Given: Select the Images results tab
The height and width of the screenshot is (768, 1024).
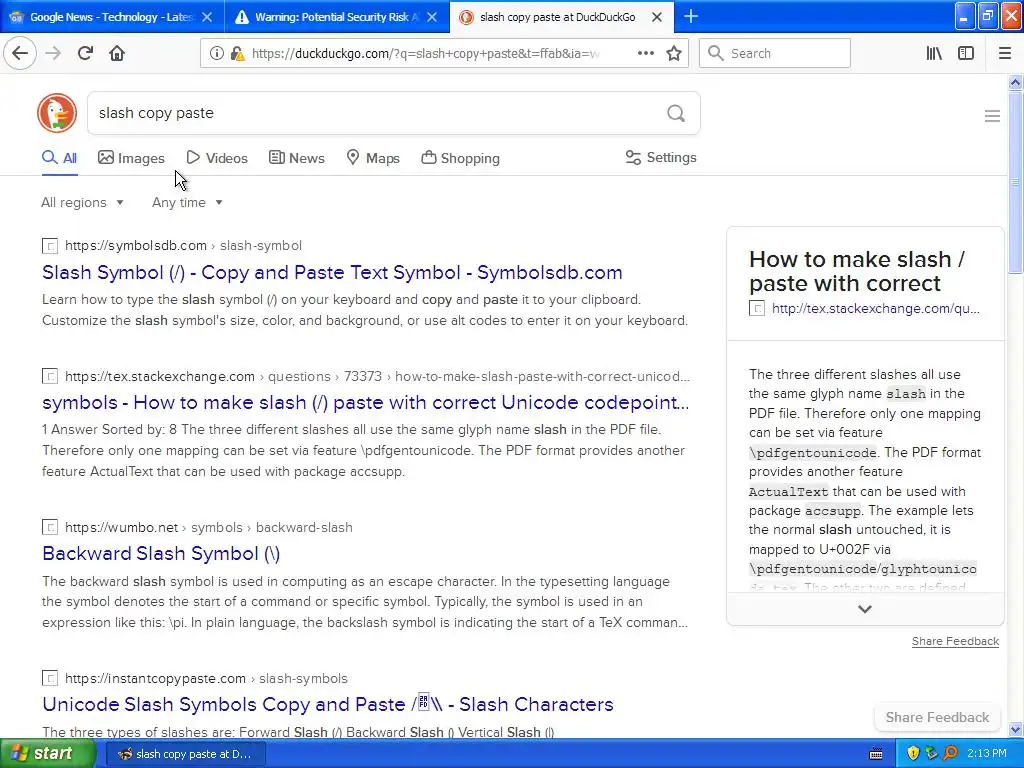Looking at the screenshot, I should pyautogui.click(x=131, y=158).
